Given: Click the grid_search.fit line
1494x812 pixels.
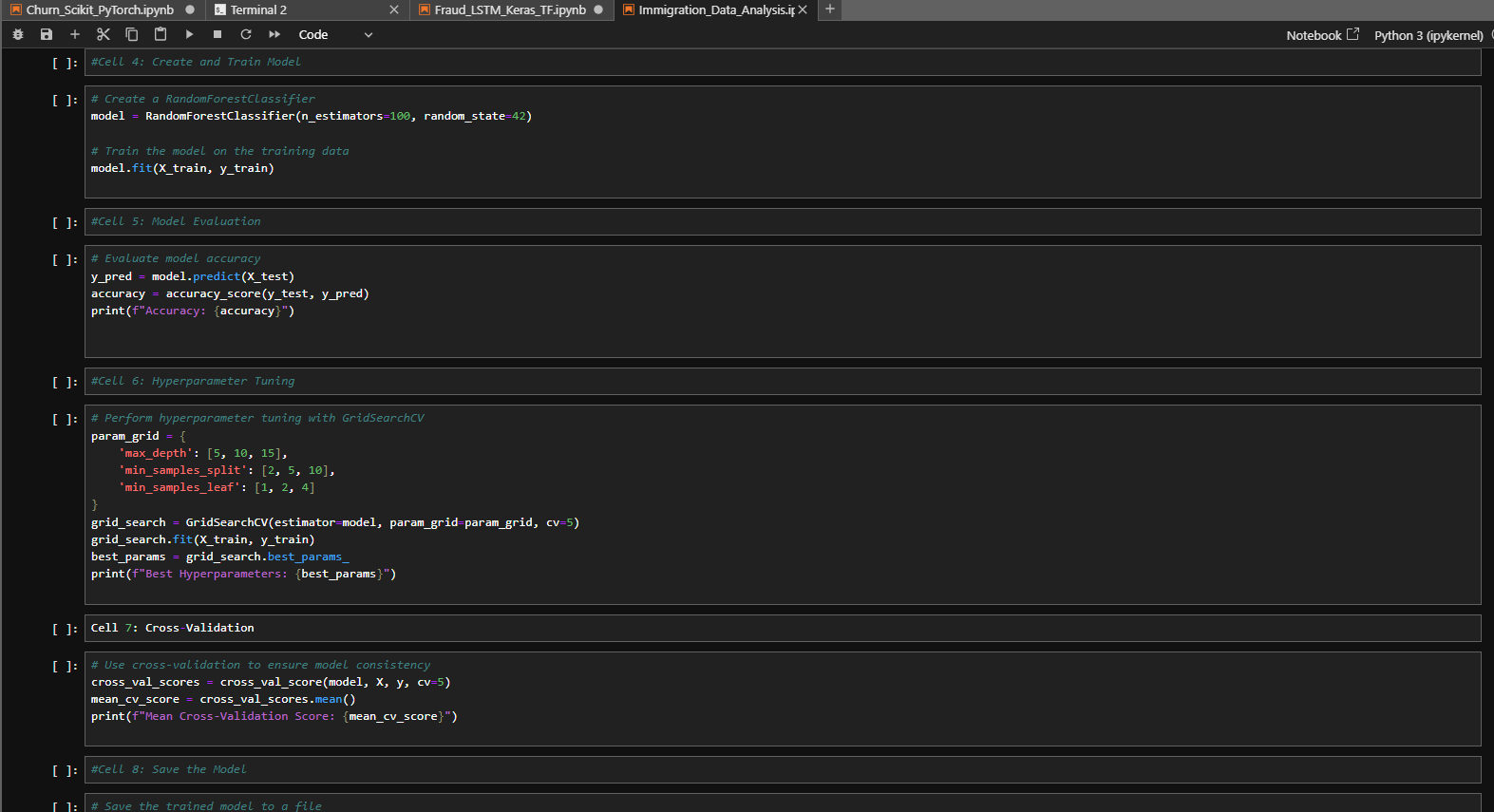Looking at the screenshot, I should (x=203, y=539).
